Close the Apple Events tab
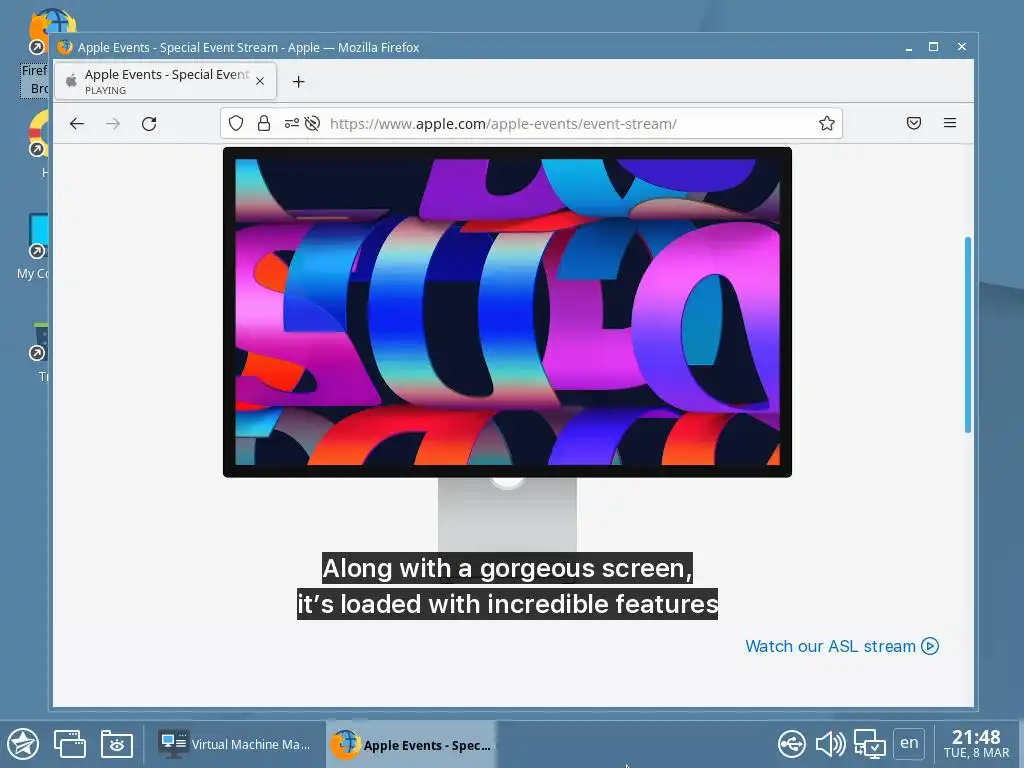Viewport: 1024px width, 768px height. click(x=260, y=81)
